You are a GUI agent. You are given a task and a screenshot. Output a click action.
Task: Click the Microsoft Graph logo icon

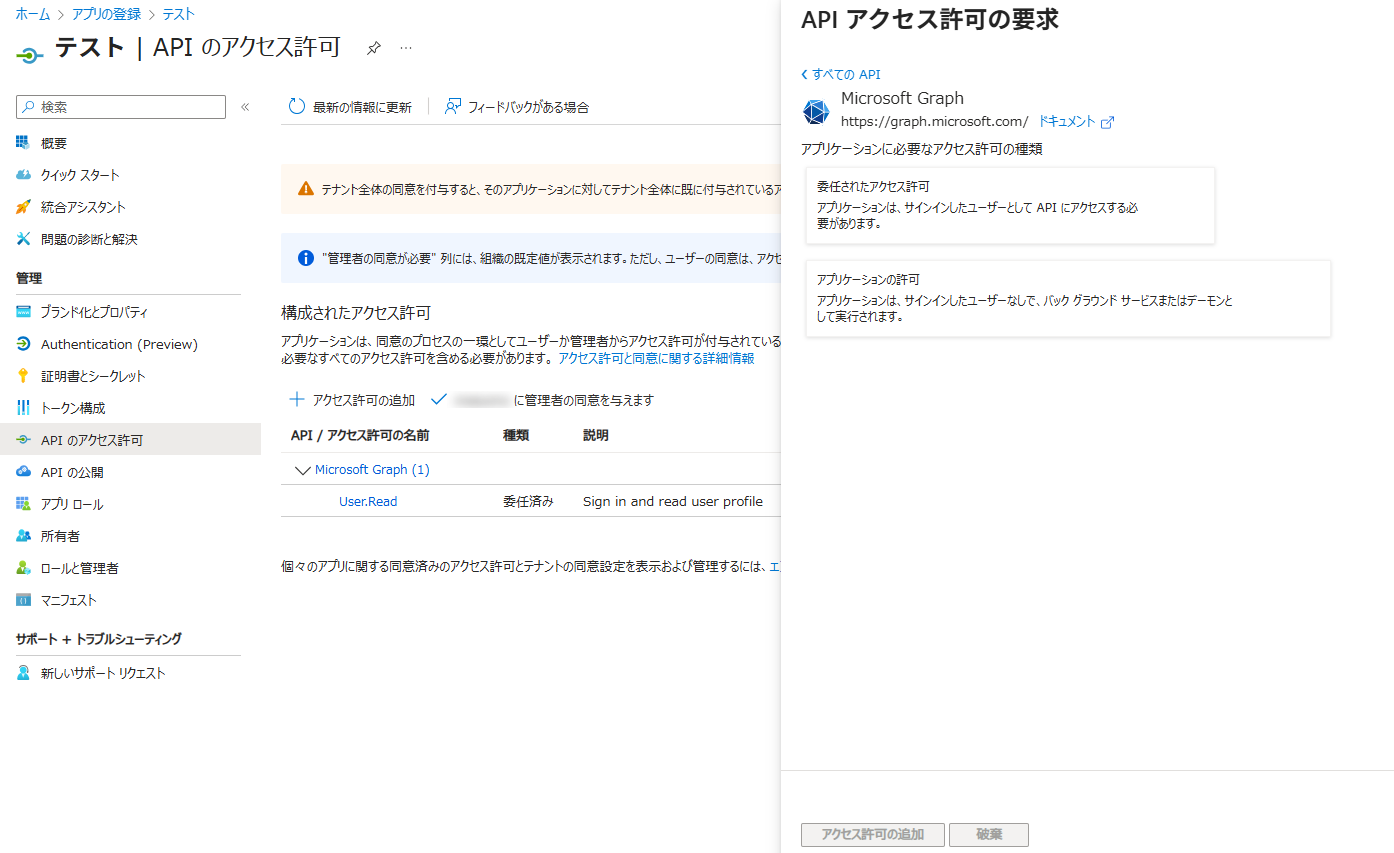coord(817,112)
